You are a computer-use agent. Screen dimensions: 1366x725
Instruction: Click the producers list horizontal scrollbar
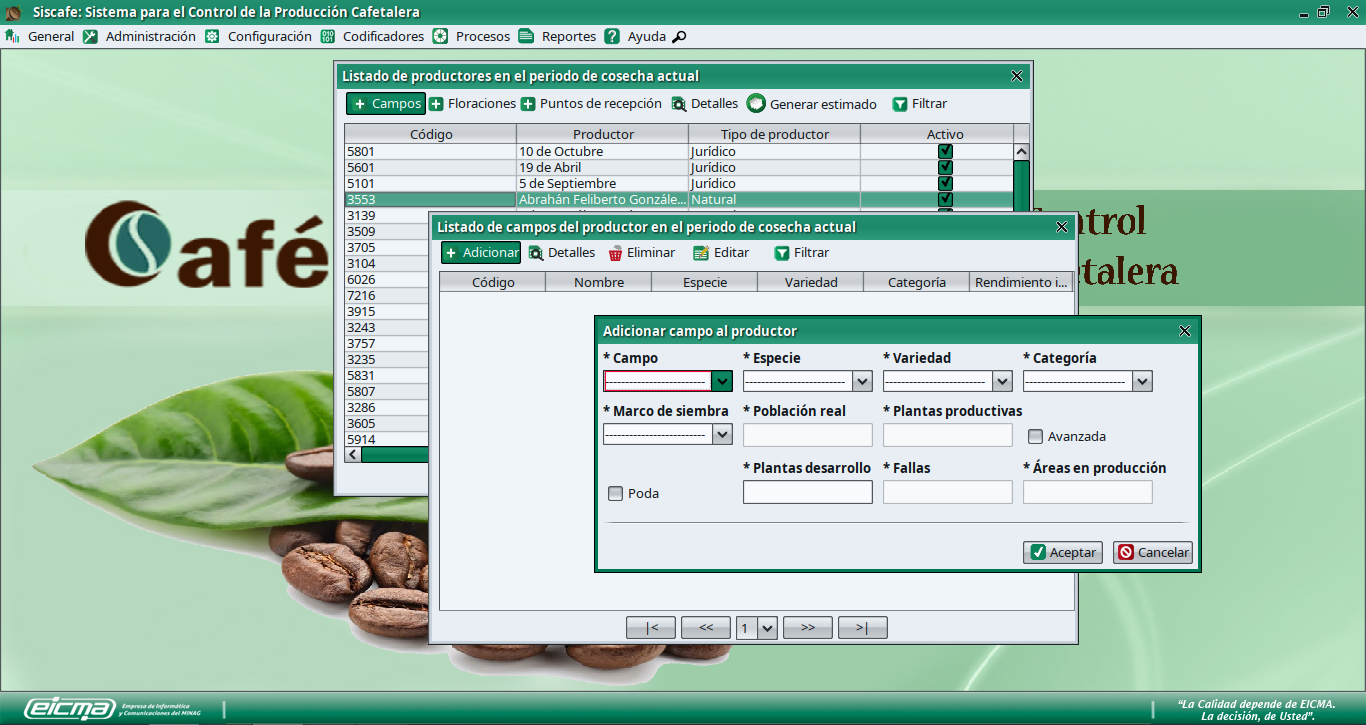[394, 455]
